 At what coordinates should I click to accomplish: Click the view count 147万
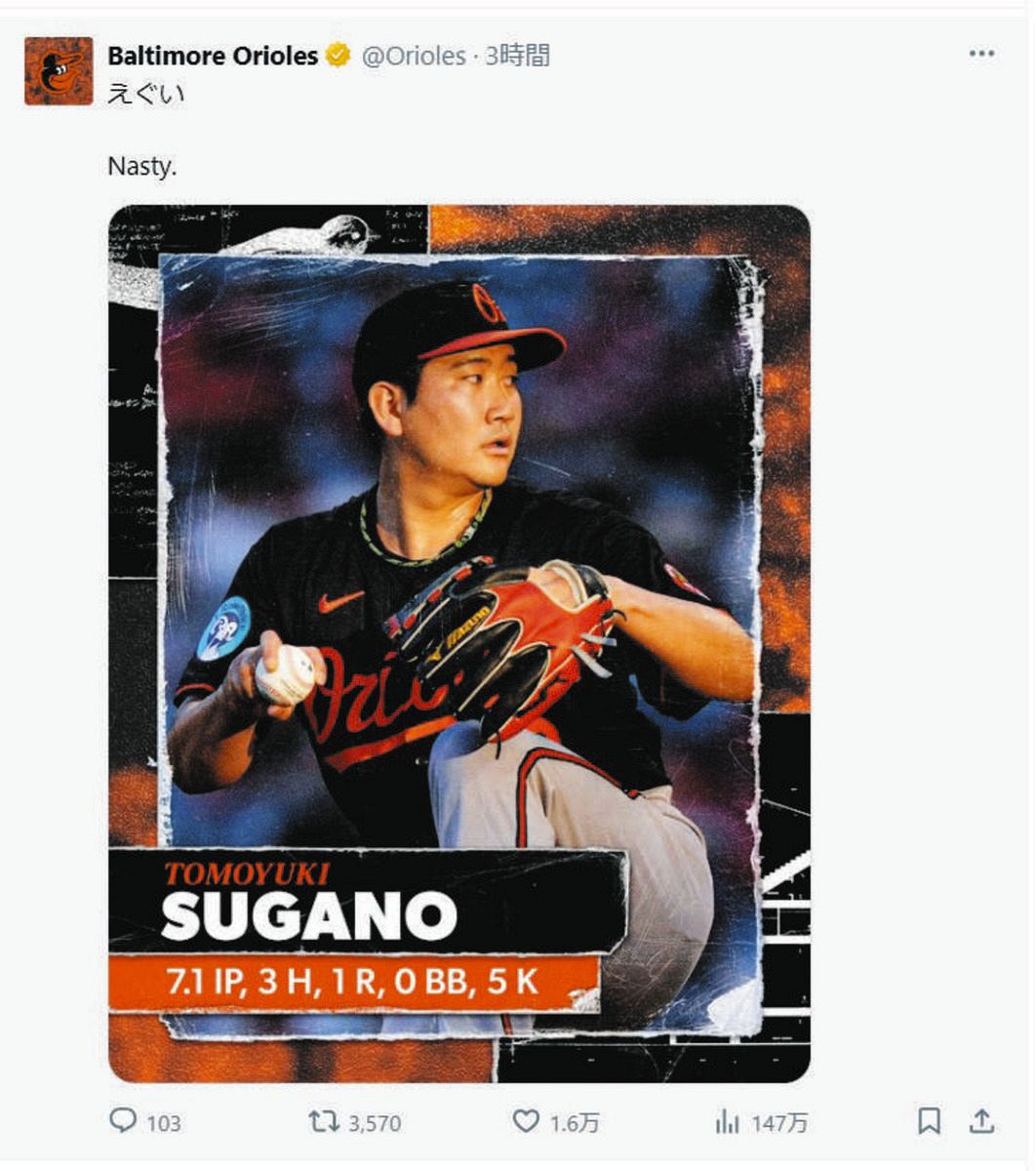[778, 1123]
